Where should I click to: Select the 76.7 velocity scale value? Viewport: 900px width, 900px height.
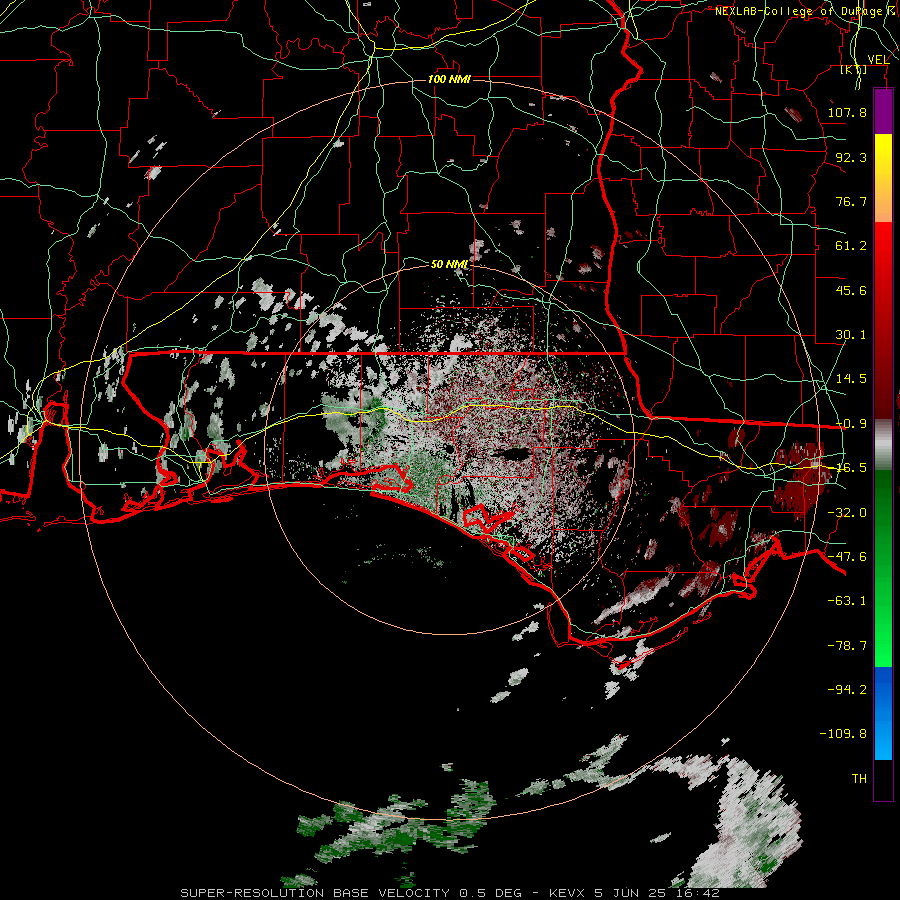tap(851, 201)
